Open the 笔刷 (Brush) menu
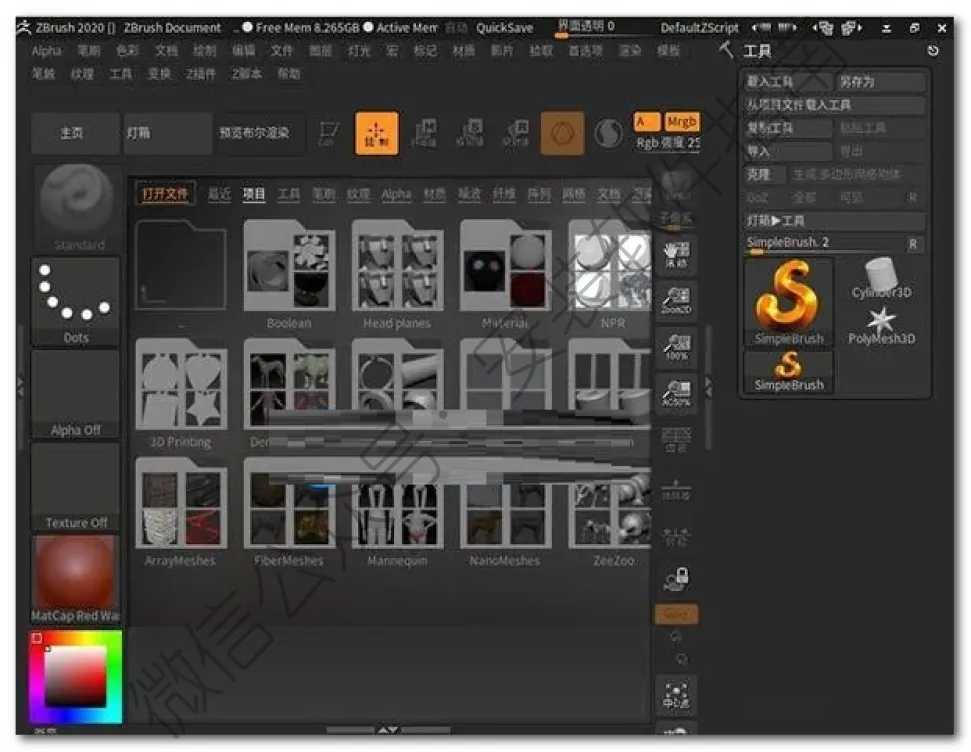 pyautogui.click(x=88, y=51)
